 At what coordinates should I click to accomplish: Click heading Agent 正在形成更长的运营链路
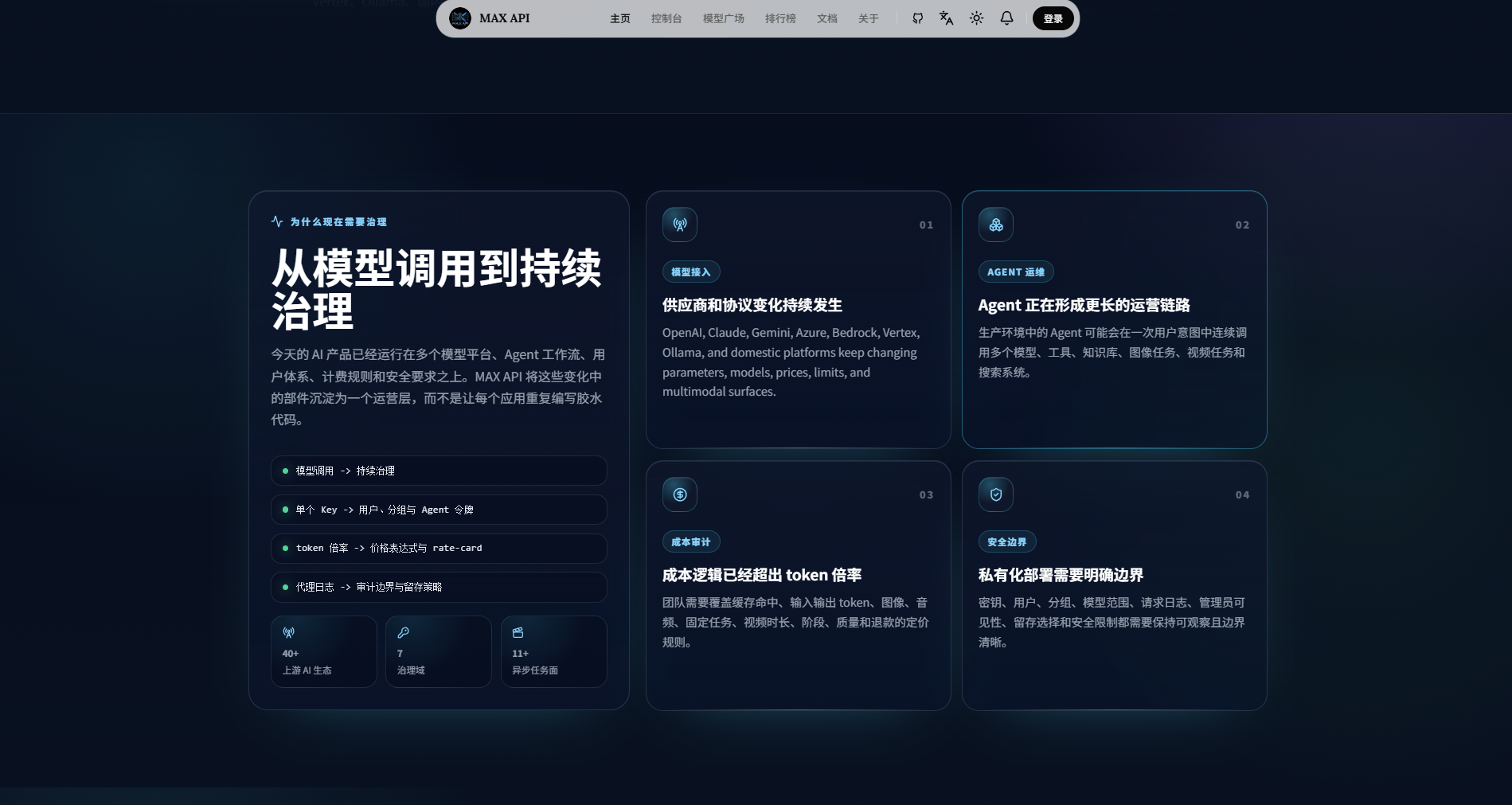pos(1084,305)
